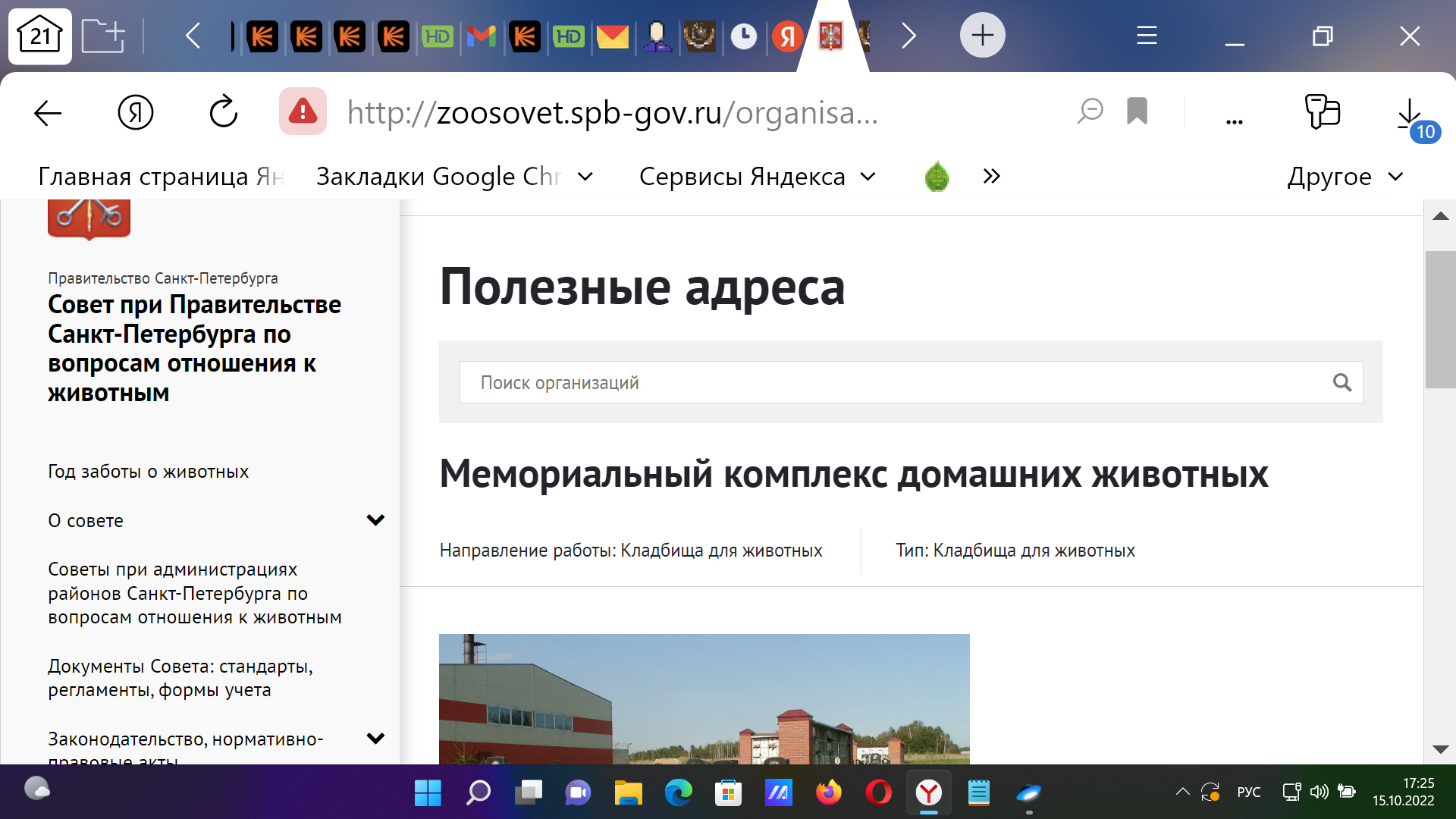Viewport: 1456px width, 819px height.
Task: Open zoom controls with magnifier icon
Action: [x=1090, y=111]
